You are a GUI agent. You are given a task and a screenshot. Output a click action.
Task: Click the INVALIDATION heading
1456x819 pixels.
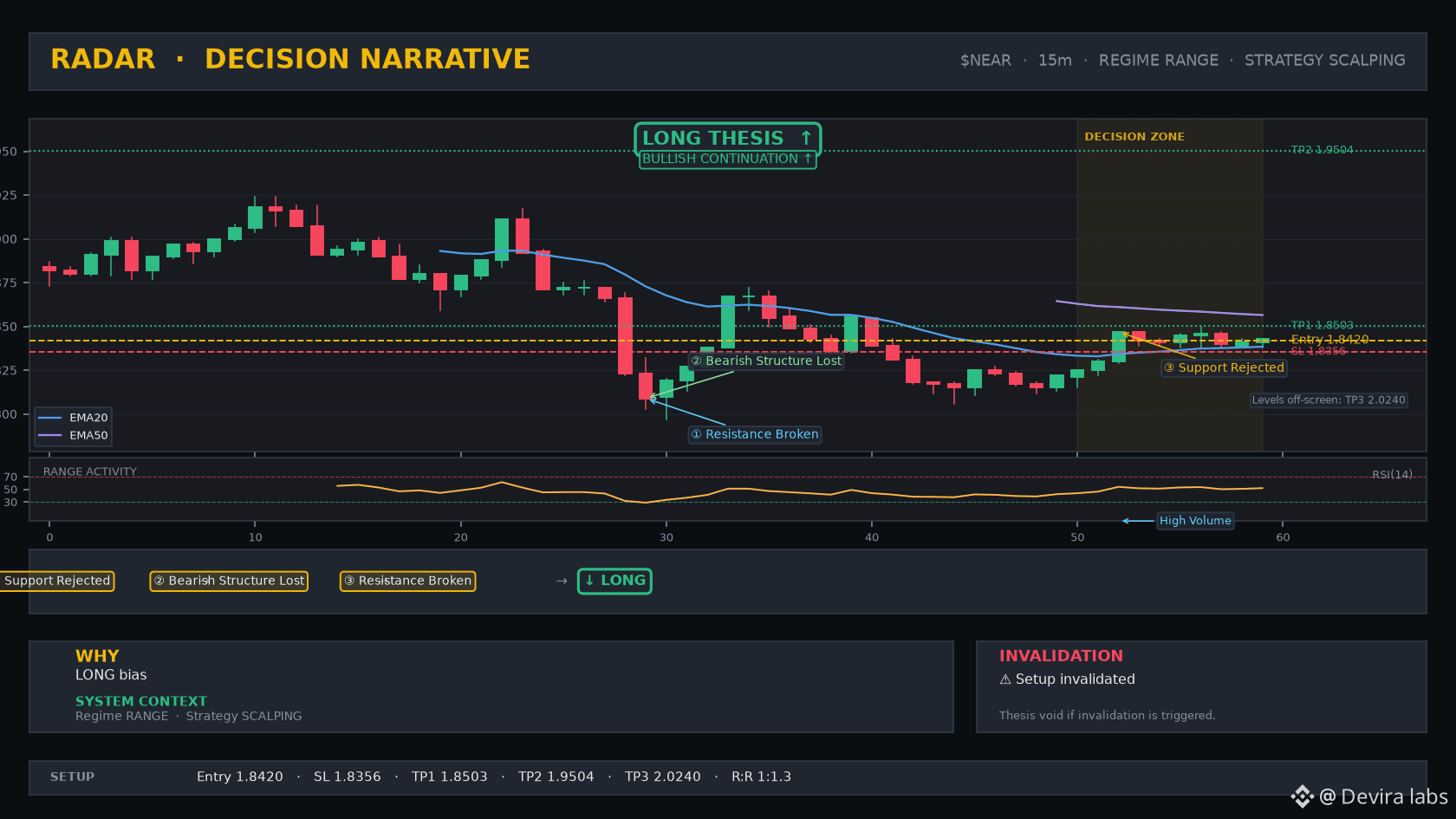[x=1061, y=656]
